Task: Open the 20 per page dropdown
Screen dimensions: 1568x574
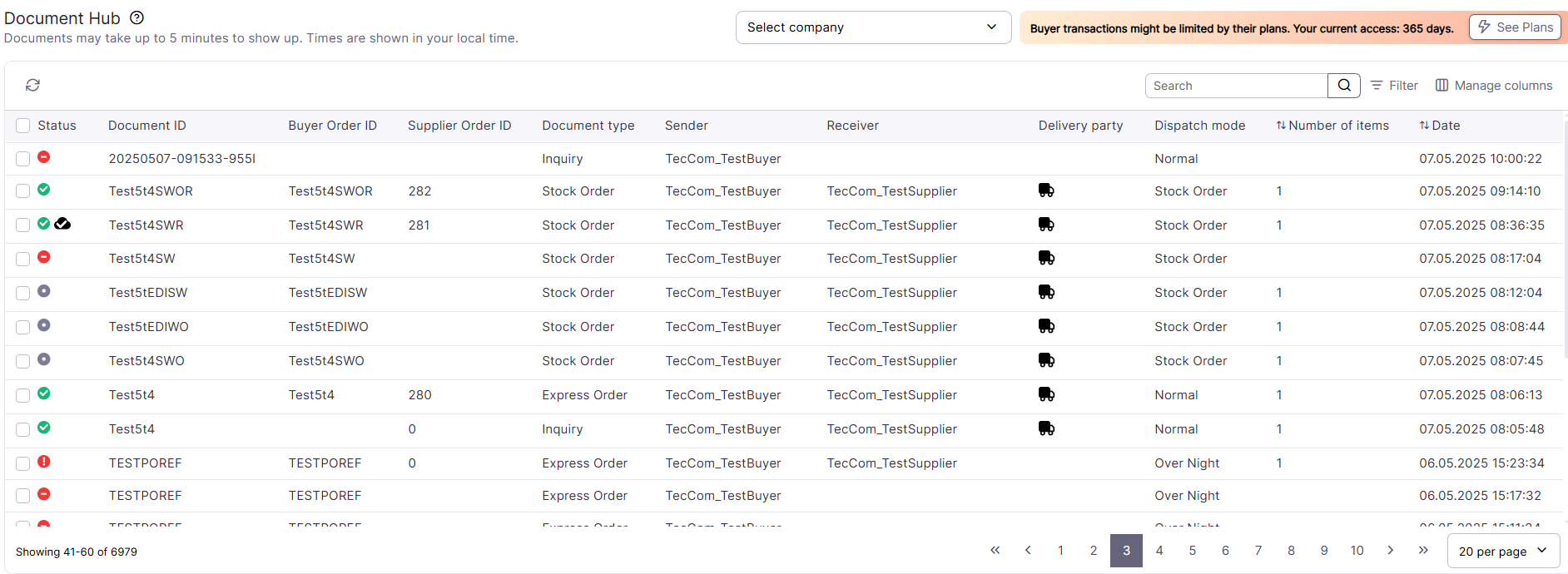Action: (x=1503, y=551)
